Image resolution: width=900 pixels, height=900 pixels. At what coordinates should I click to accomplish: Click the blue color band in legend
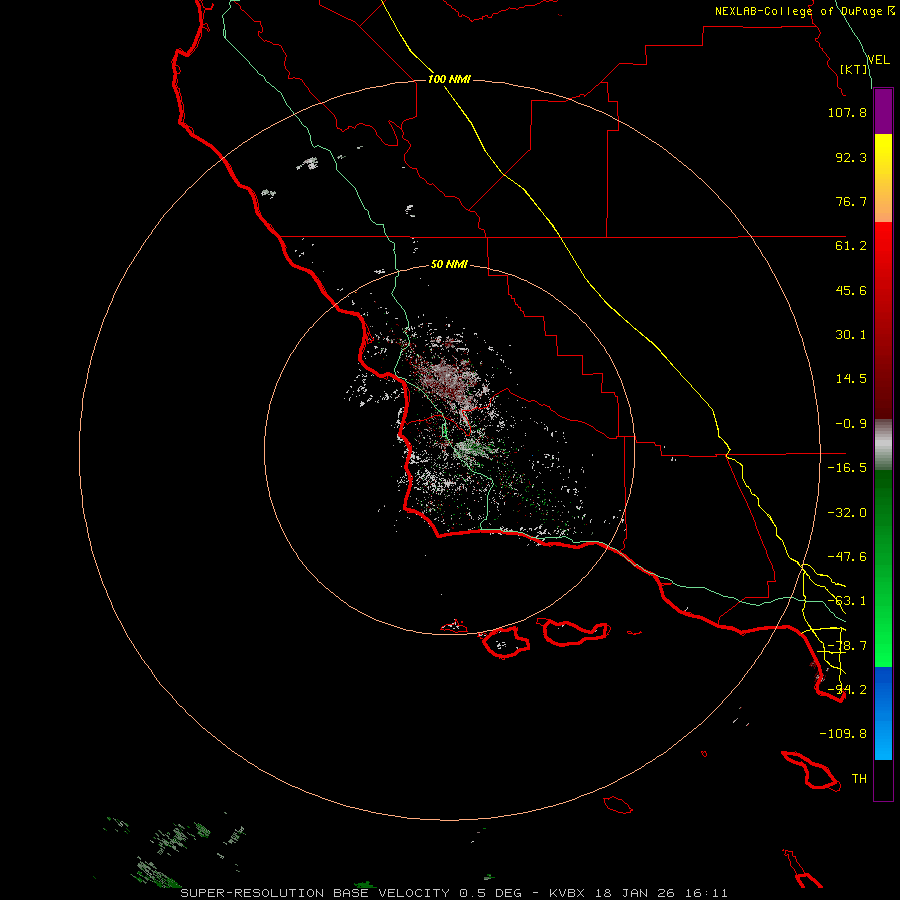[883, 713]
